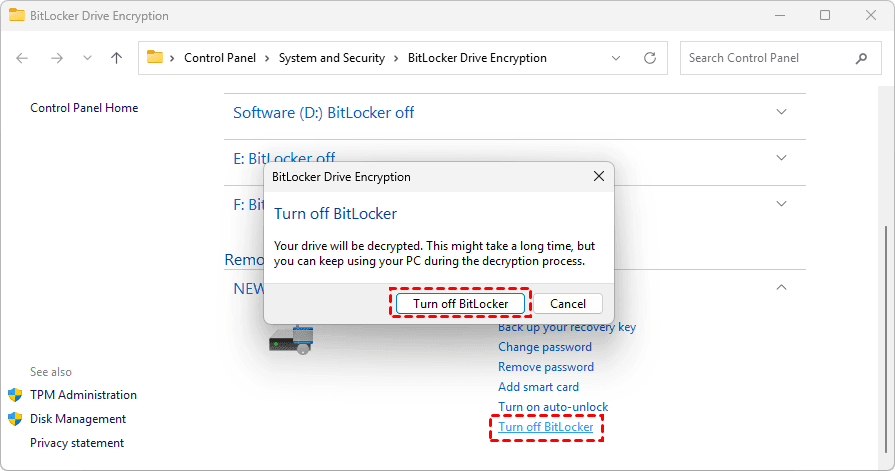Open Change password link

click(545, 347)
